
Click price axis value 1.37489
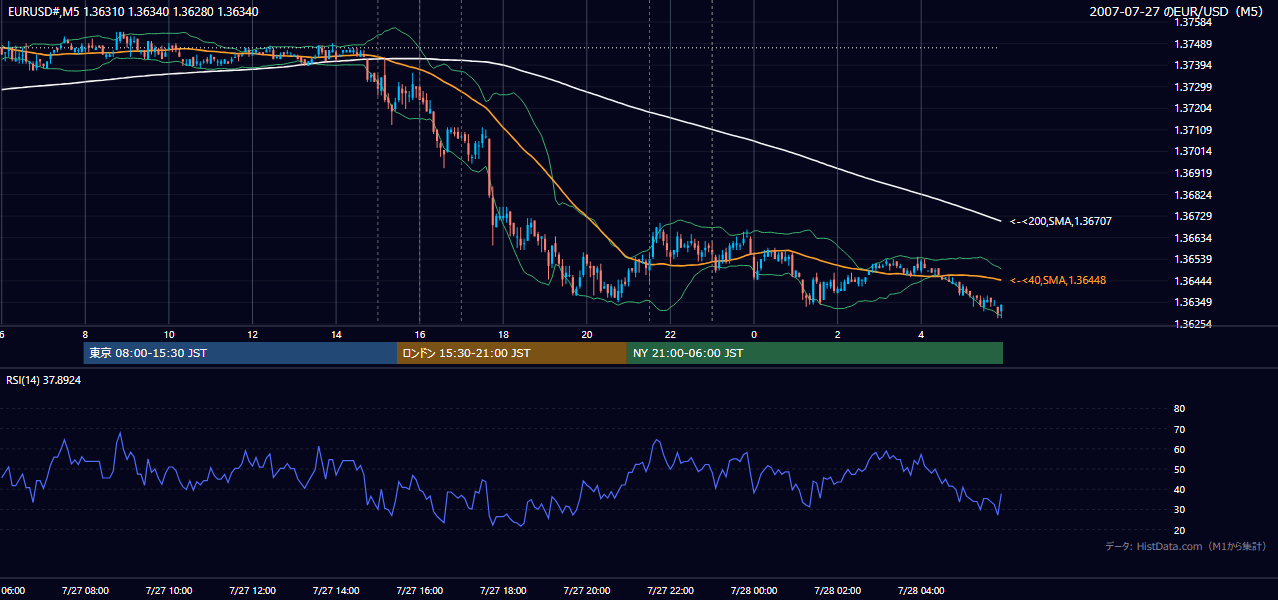(x=1193, y=44)
